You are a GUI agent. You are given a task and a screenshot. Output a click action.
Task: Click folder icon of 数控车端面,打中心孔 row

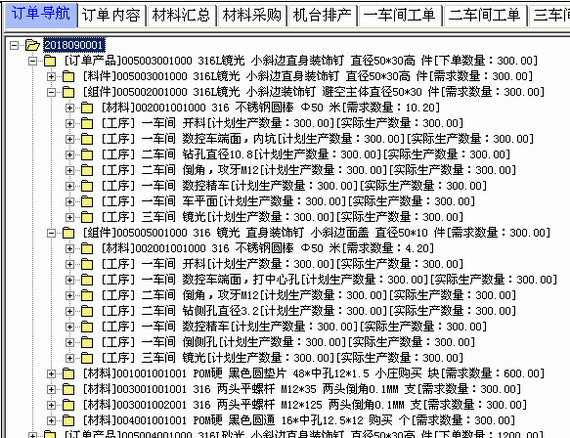87,280
